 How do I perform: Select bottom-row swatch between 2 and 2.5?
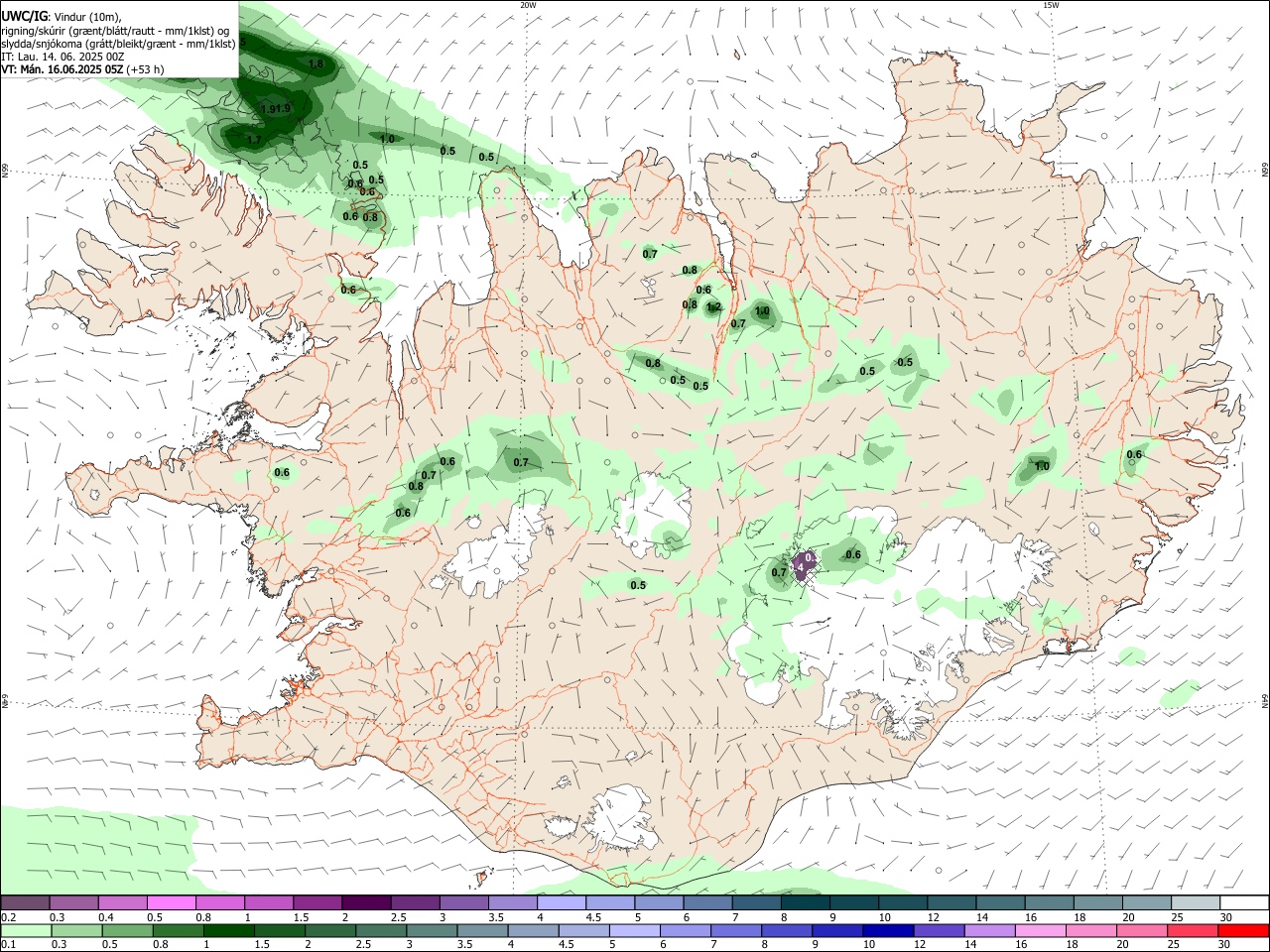click(x=329, y=930)
